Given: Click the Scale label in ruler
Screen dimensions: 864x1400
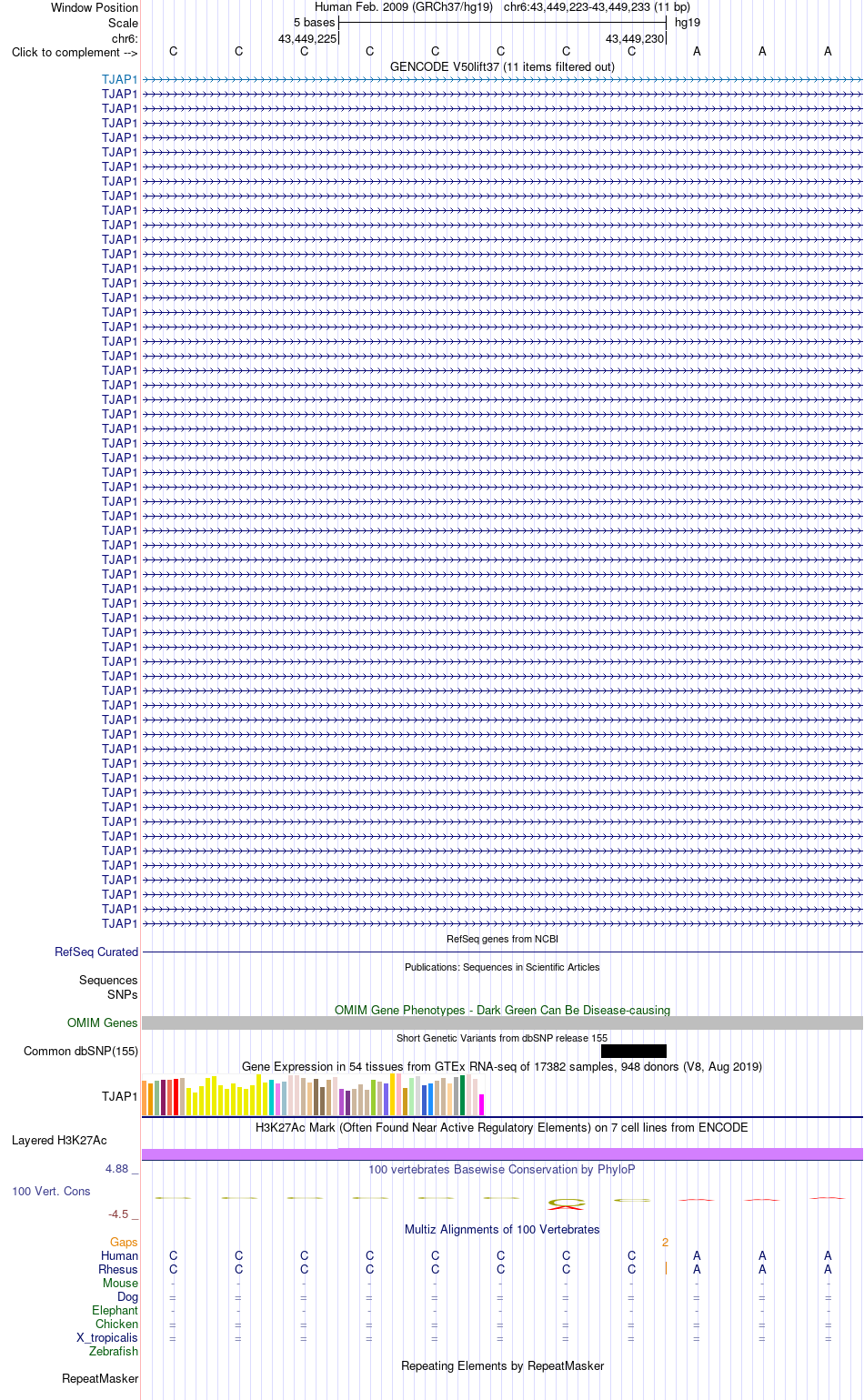Looking at the screenshot, I should [123, 23].
